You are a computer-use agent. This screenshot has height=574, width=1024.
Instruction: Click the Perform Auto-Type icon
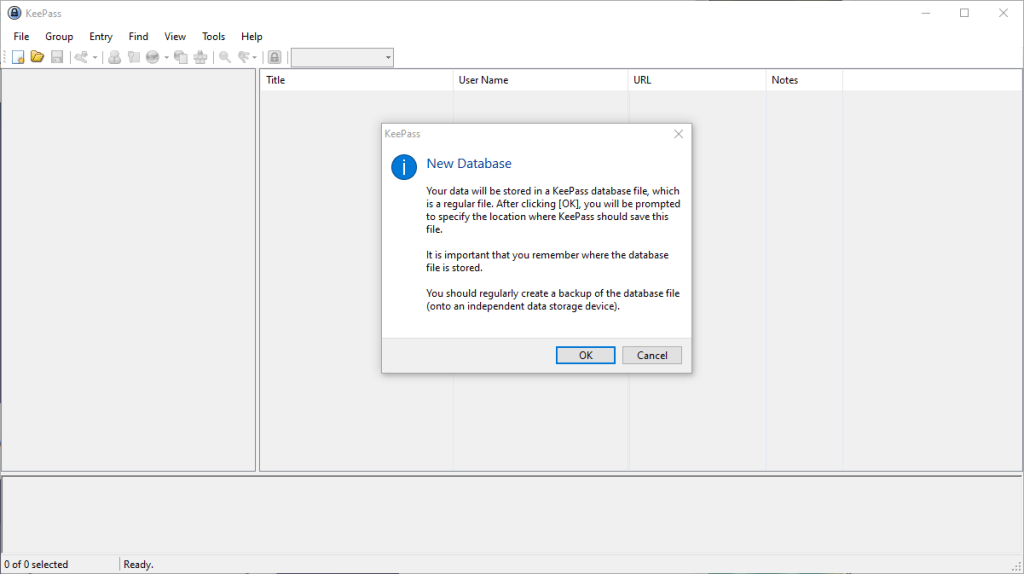click(200, 57)
